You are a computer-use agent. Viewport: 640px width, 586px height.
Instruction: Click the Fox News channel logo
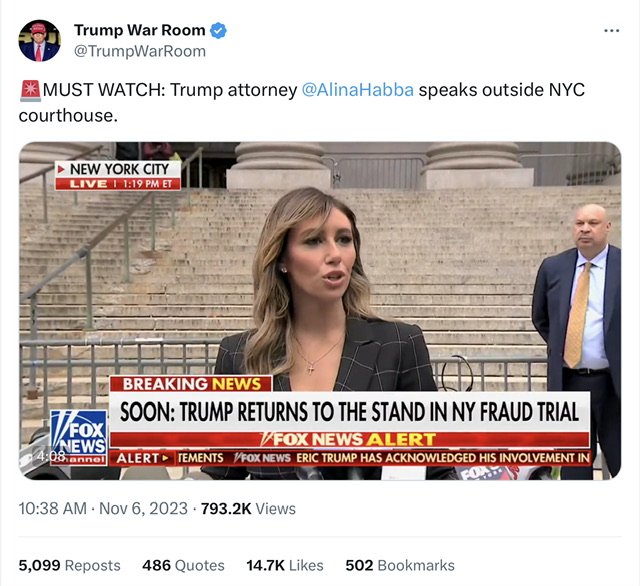(x=78, y=437)
